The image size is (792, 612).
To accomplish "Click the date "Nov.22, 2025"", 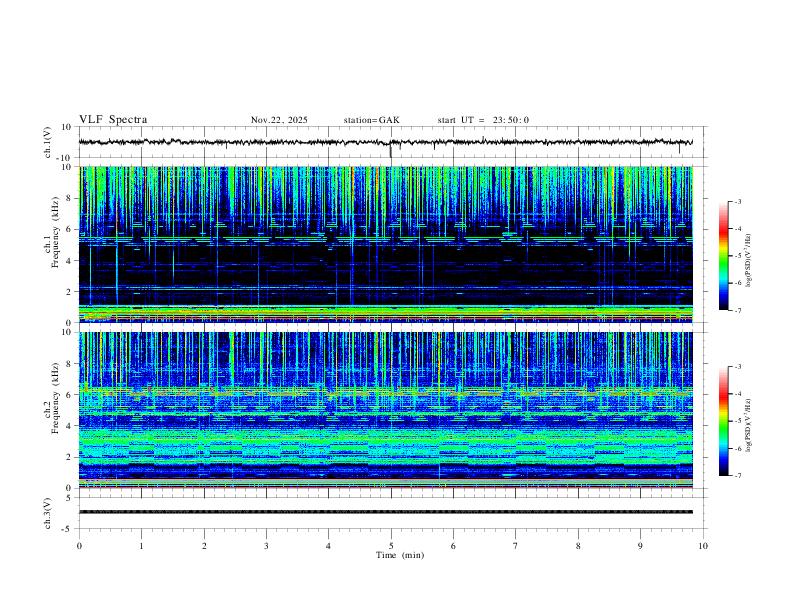I will tap(279, 120).
